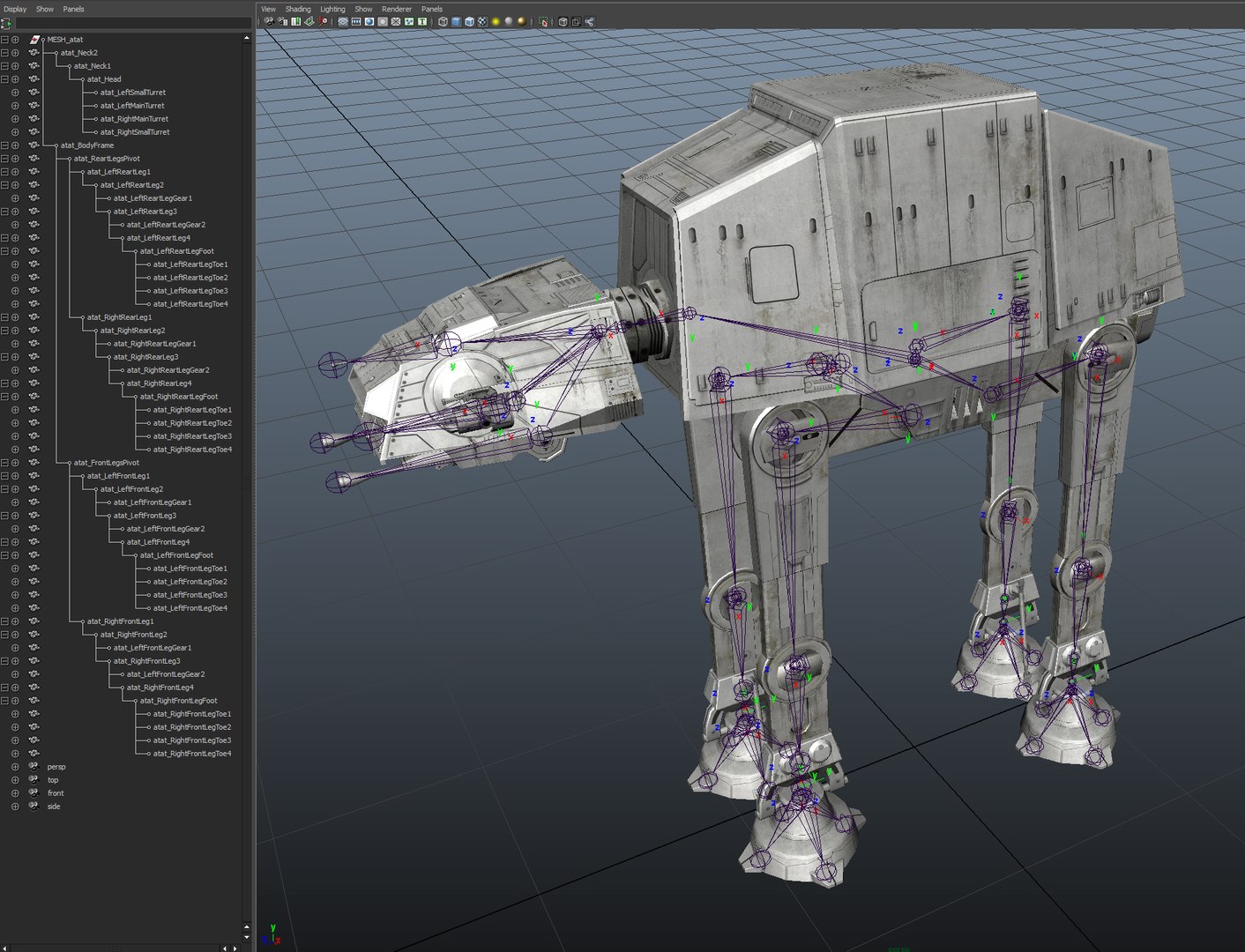Expand attributes of persp camera via plus circle

(15, 767)
